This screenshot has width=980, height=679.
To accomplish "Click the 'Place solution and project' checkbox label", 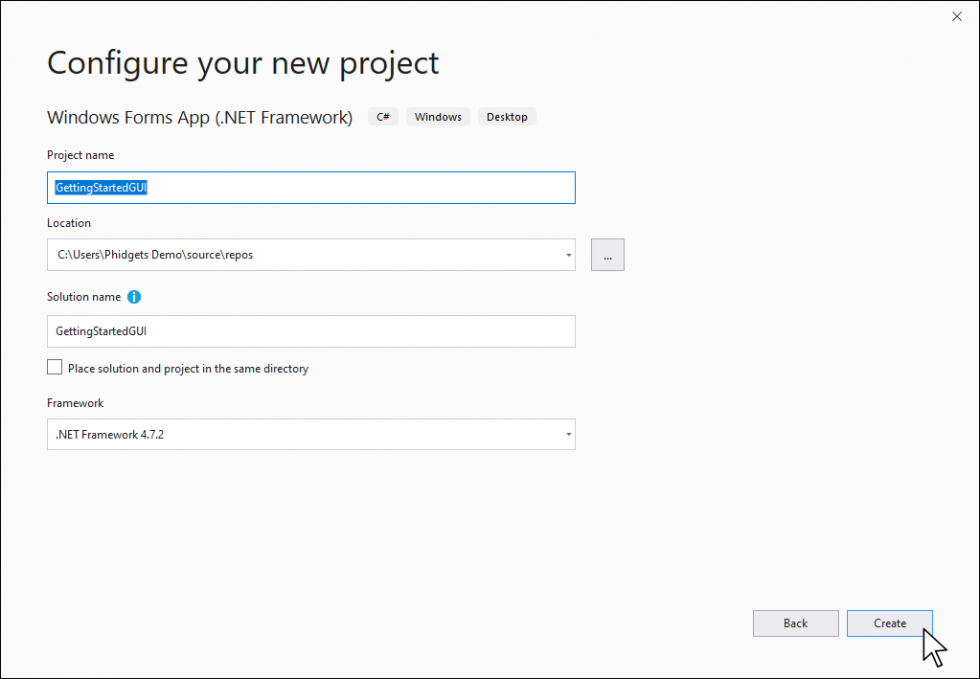I will [x=188, y=369].
